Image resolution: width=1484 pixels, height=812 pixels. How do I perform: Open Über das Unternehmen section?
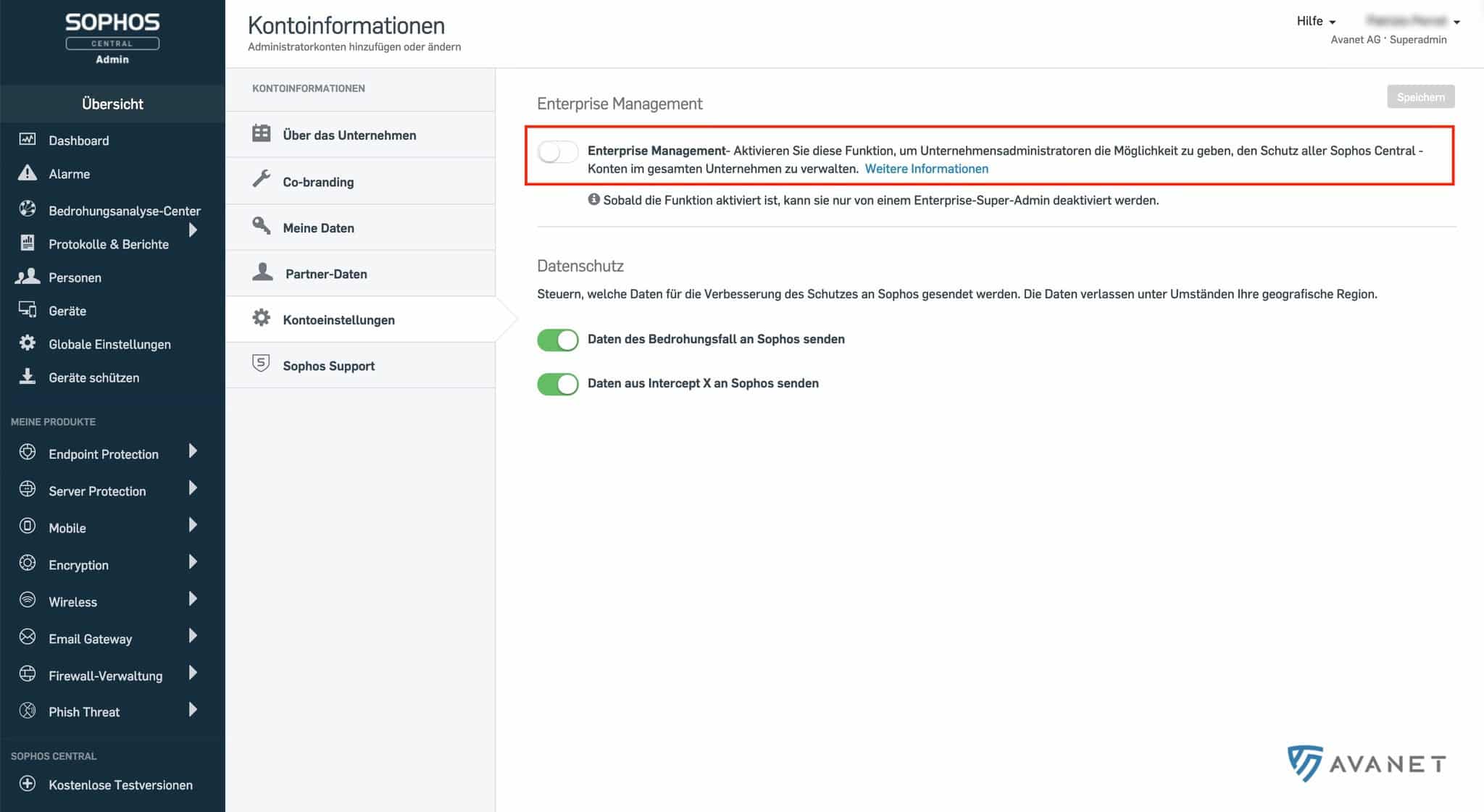click(360, 135)
